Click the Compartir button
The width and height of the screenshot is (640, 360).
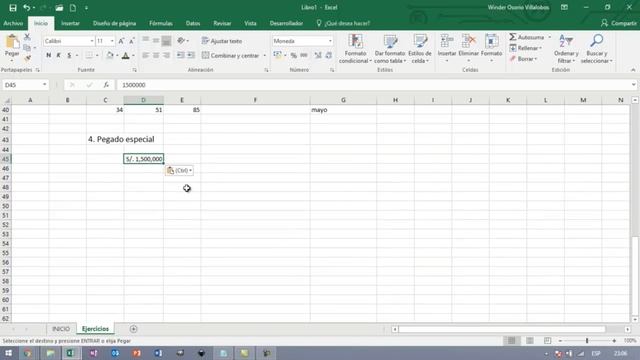coord(619,23)
